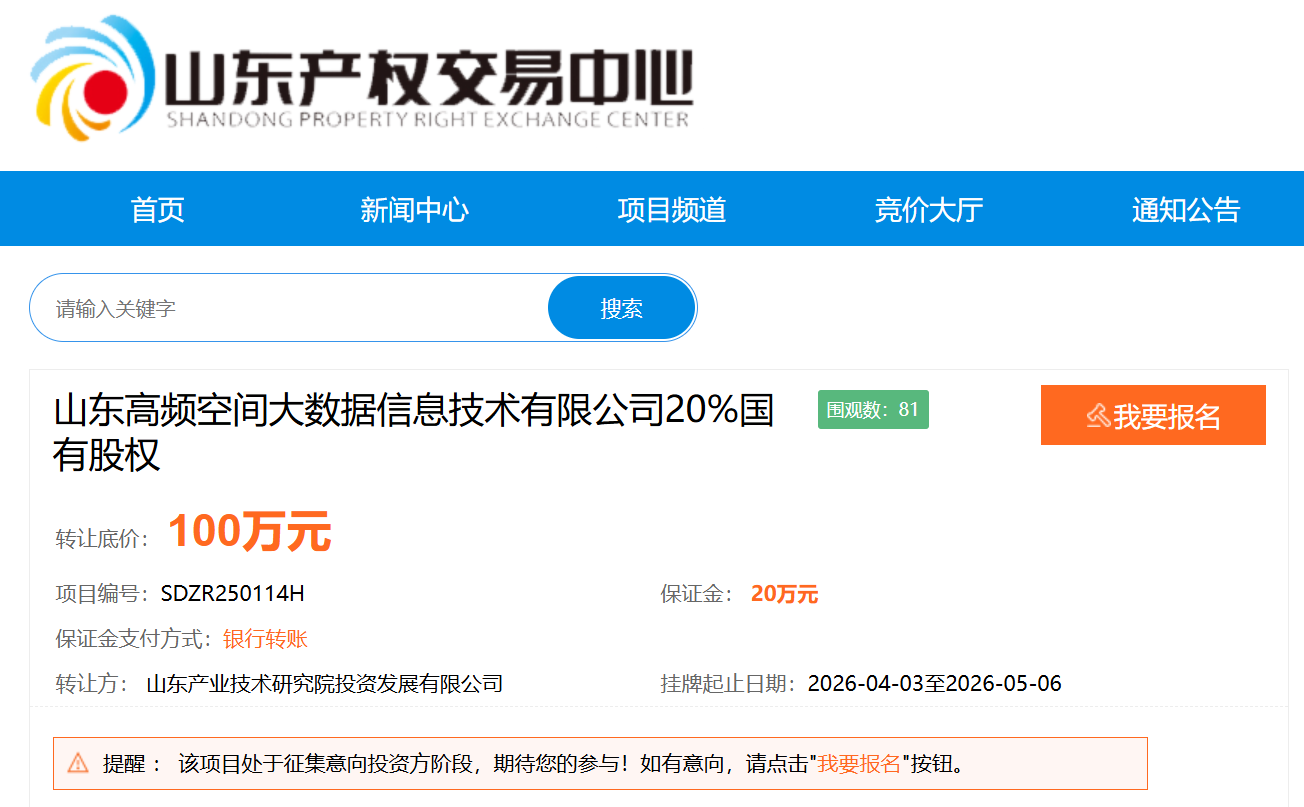Viewport: 1304px width, 807px height.
Task: Focus the 请输入关键字 search field
Action: [x=290, y=308]
